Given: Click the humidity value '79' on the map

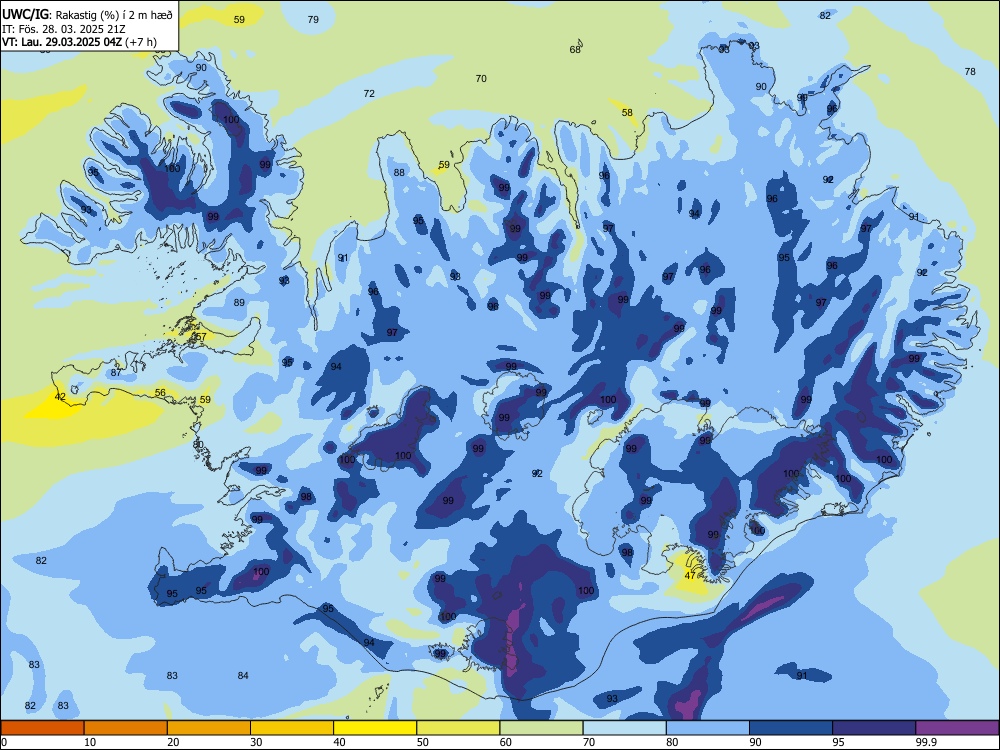Looking at the screenshot, I should point(313,20).
